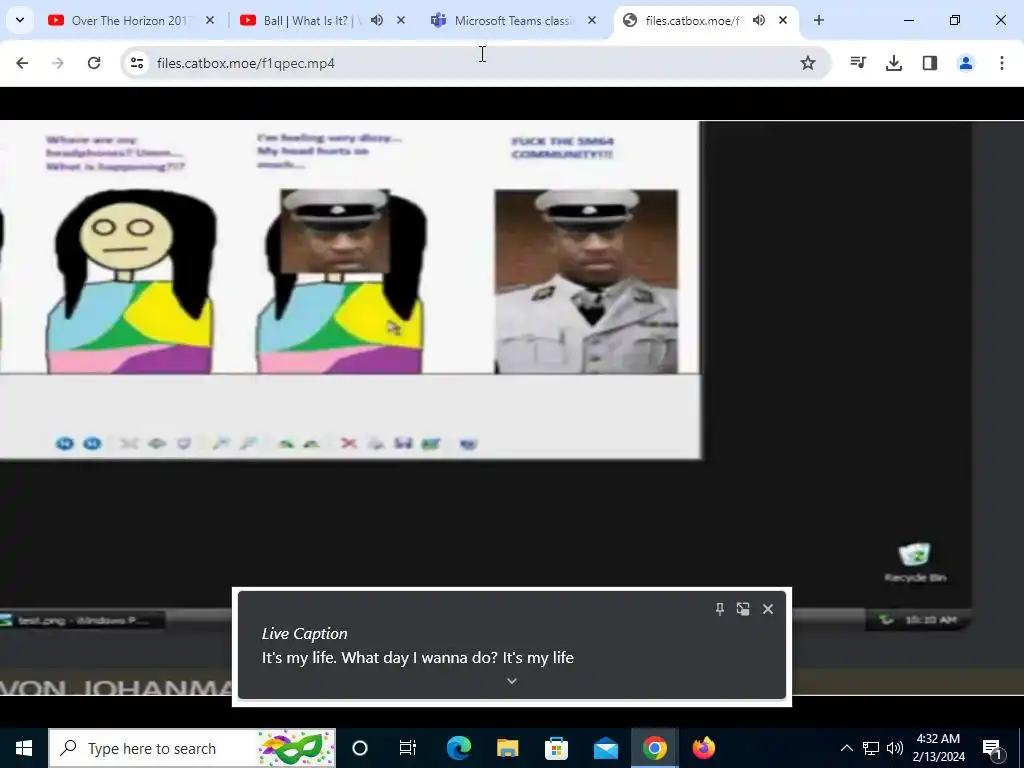
Task: Open Task View on taskbar
Action: coord(408,748)
